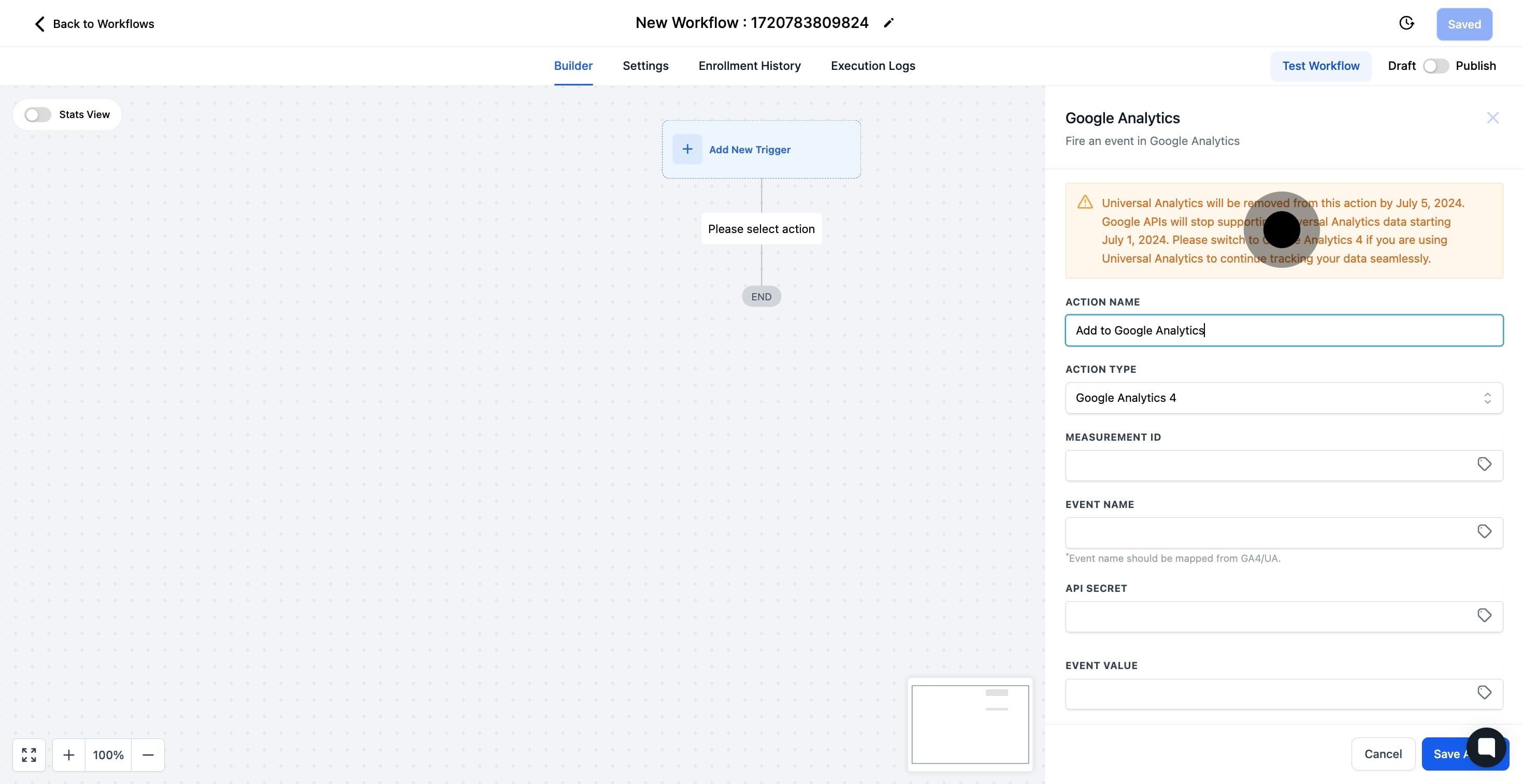The width and height of the screenshot is (1523, 784).
Task: Click the Test Workflow button
Action: point(1320,66)
